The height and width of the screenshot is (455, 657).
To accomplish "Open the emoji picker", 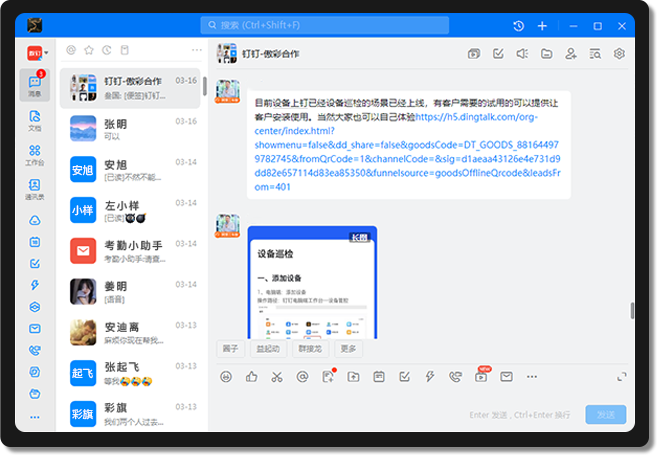I will pos(226,377).
